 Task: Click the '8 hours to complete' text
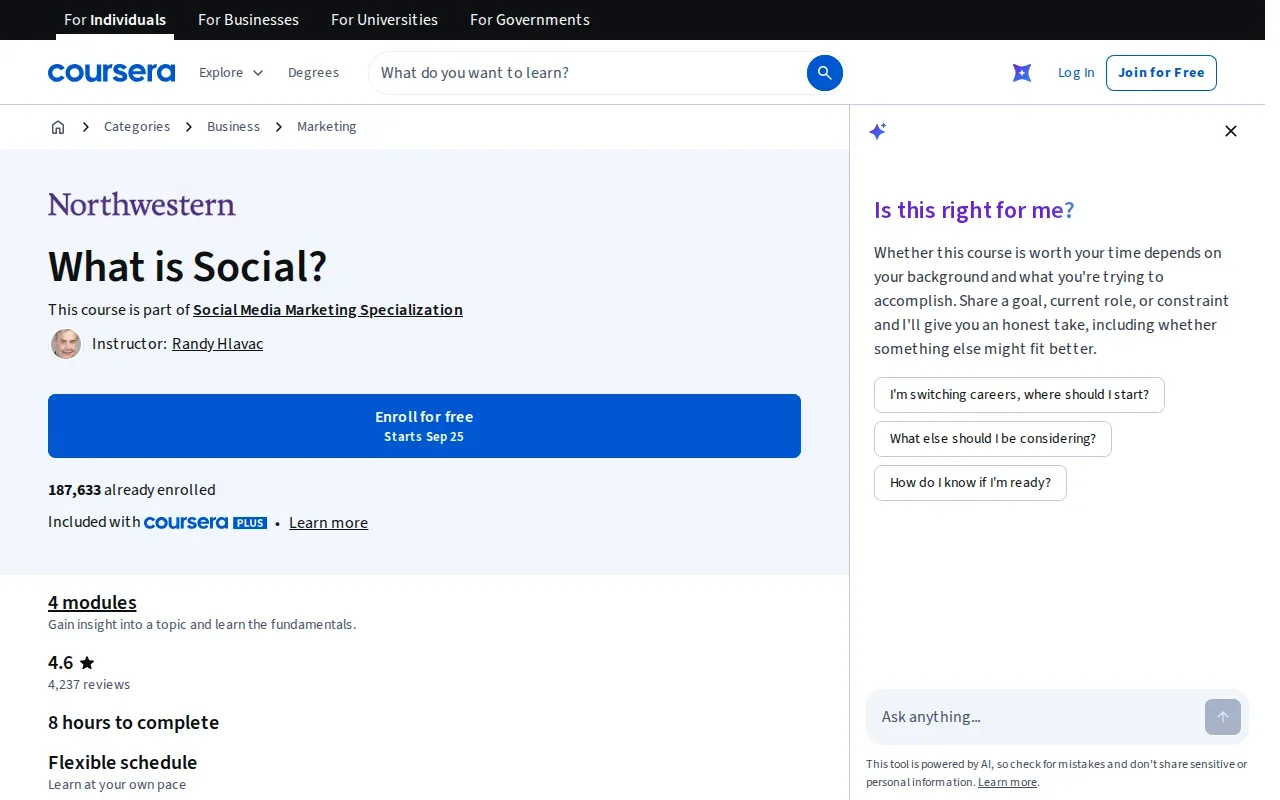pos(133,722)
